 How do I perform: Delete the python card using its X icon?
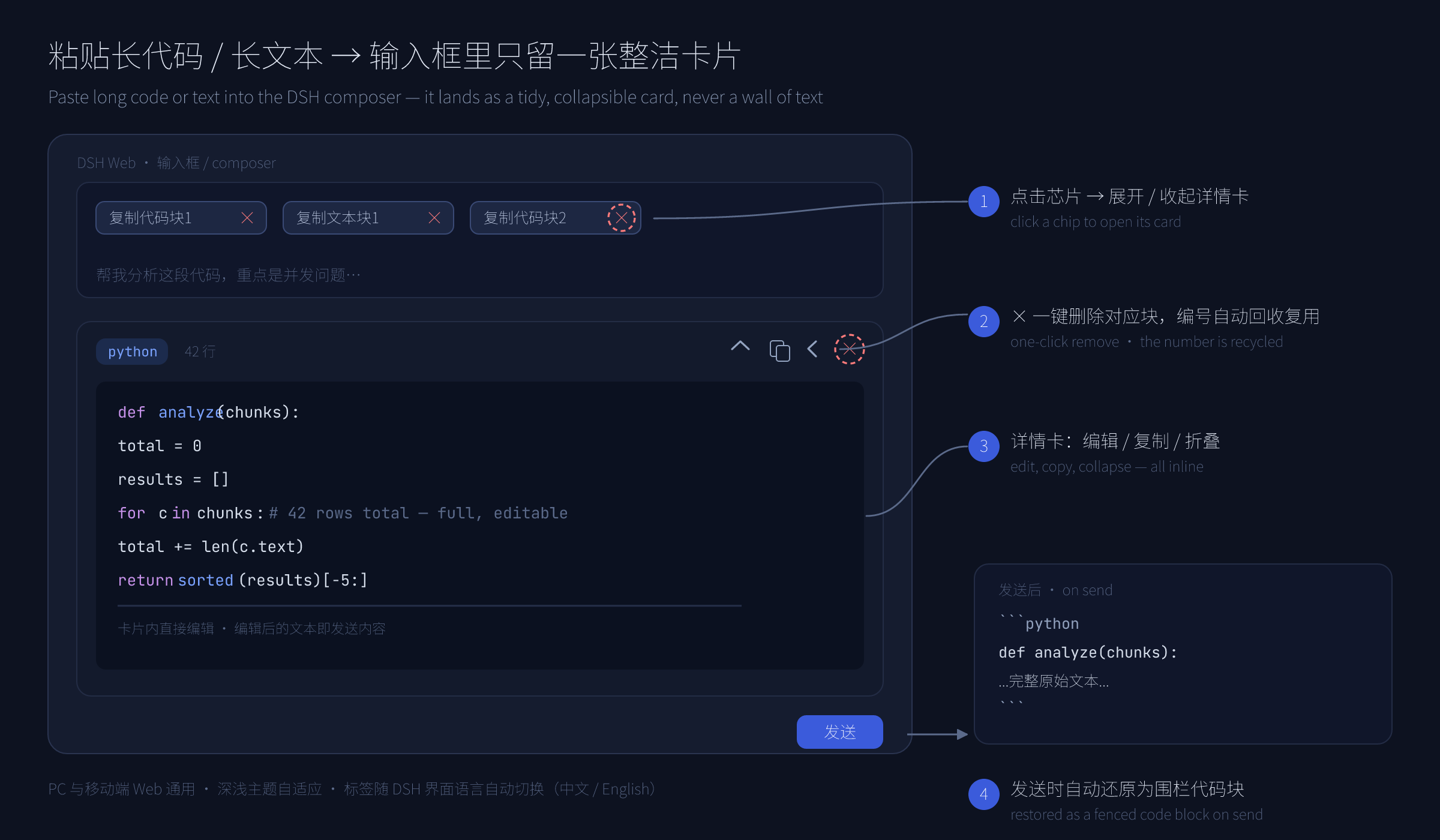849,349
